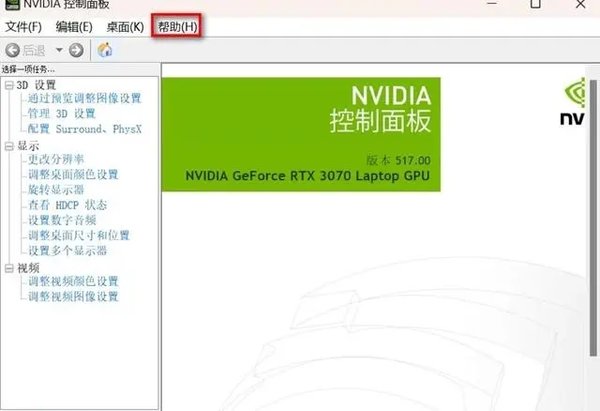Viewport: 600px width, 411px height.
Task: Click the NVIDIA logo icon at right
Action: click(x=573, y=101)
